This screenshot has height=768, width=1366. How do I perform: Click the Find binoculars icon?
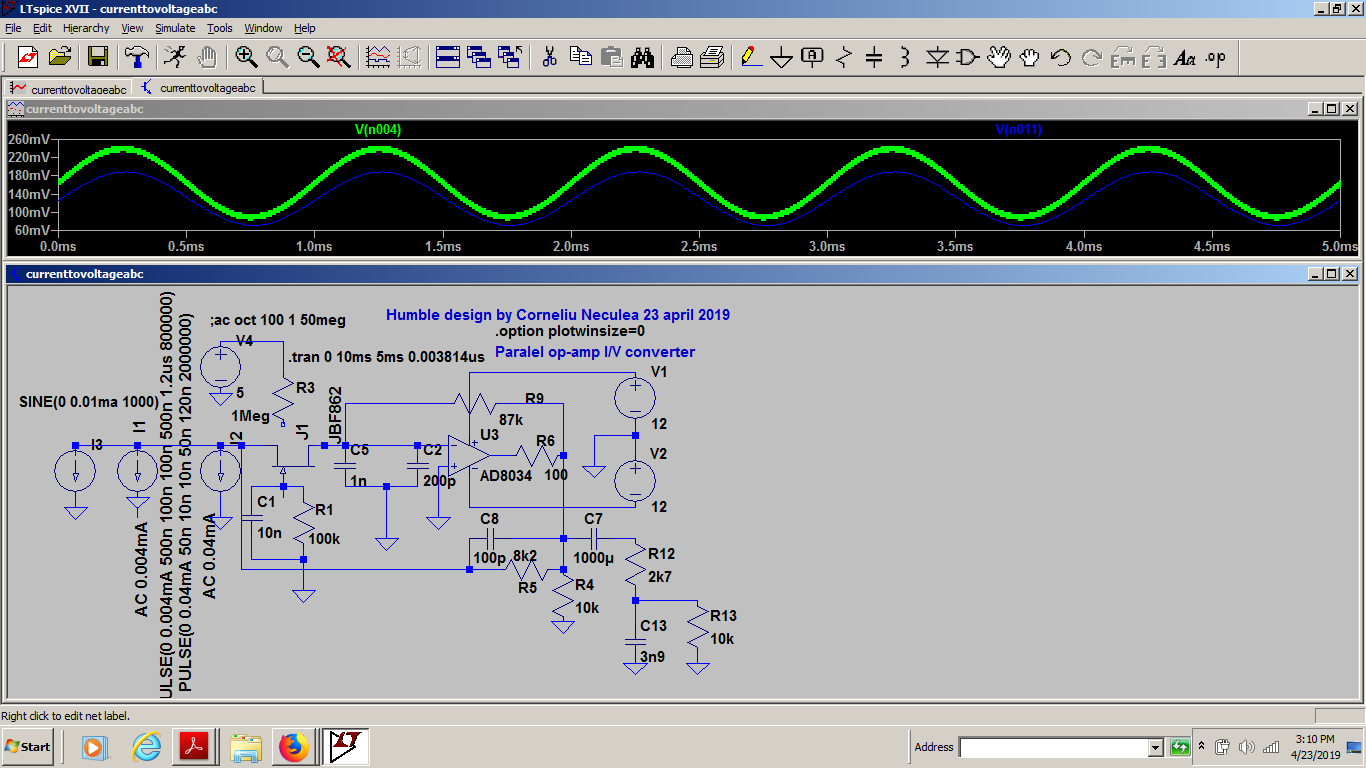[x=642, y=57]
